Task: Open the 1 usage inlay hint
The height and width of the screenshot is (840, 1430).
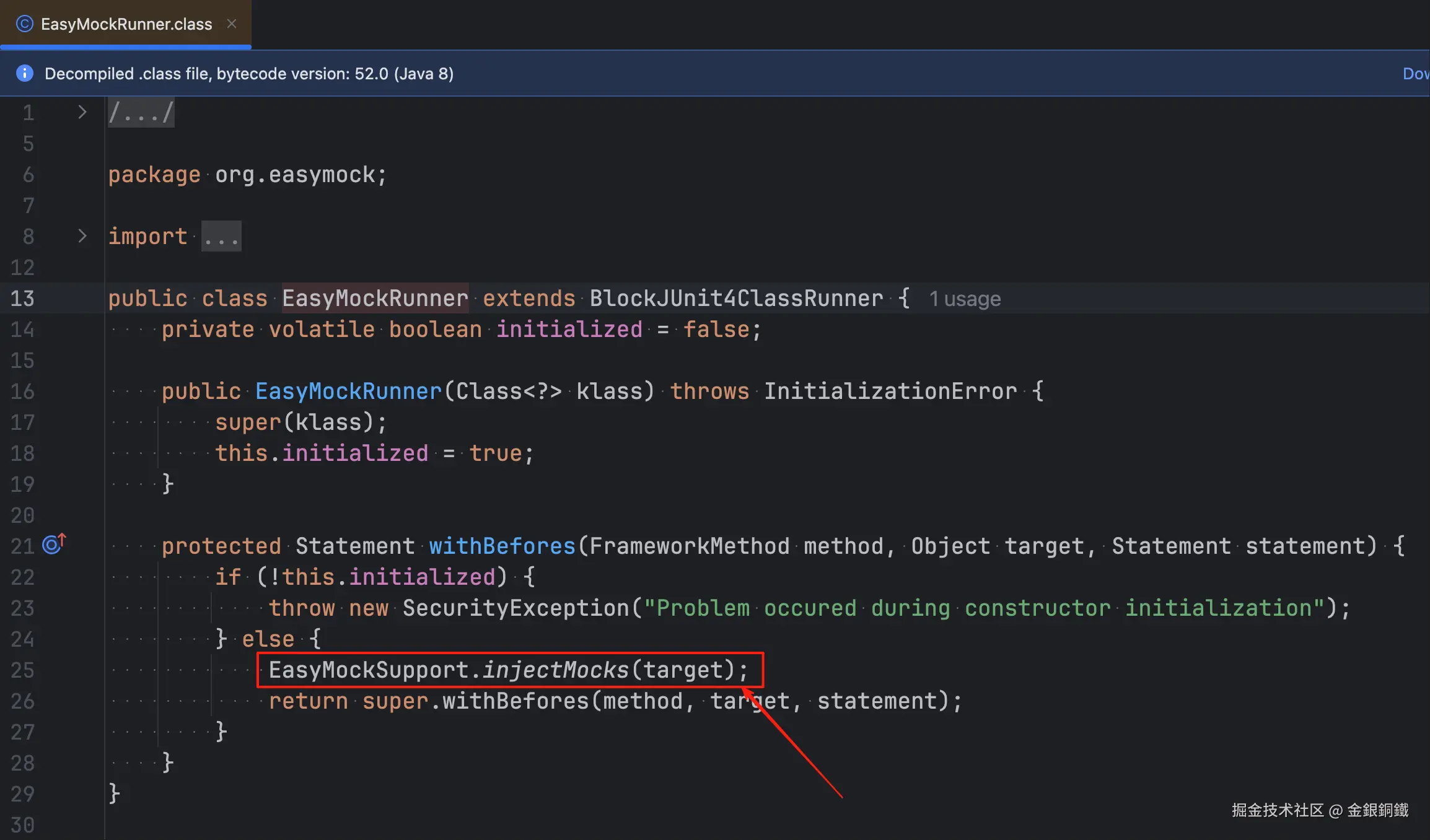Action: tap(965, 299)
